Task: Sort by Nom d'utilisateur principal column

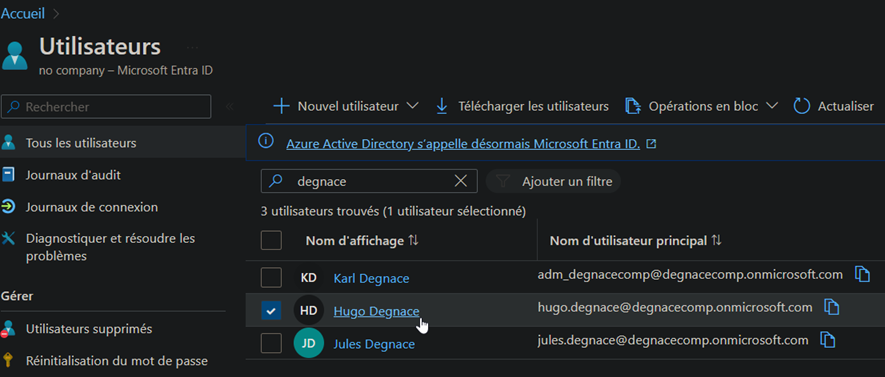Action: (628, 241)
